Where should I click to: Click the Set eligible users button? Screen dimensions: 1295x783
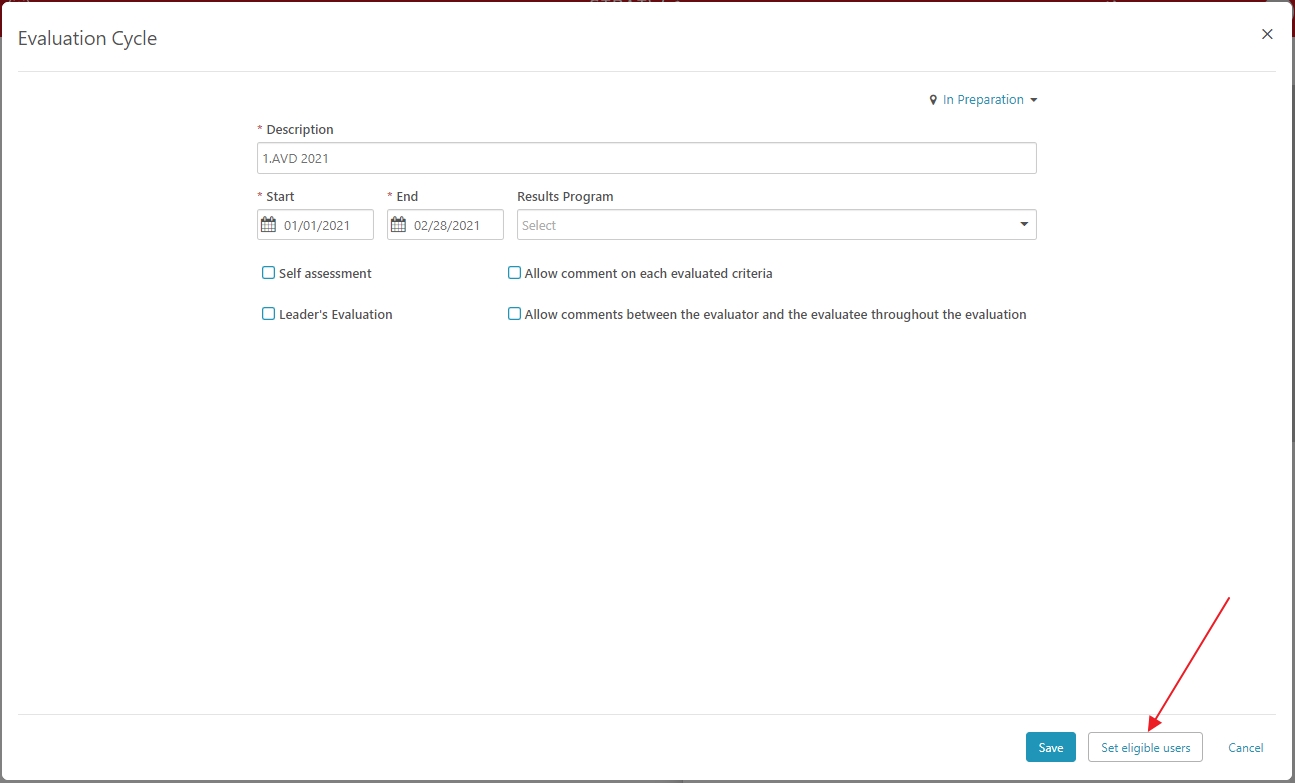coord(1145,748)
